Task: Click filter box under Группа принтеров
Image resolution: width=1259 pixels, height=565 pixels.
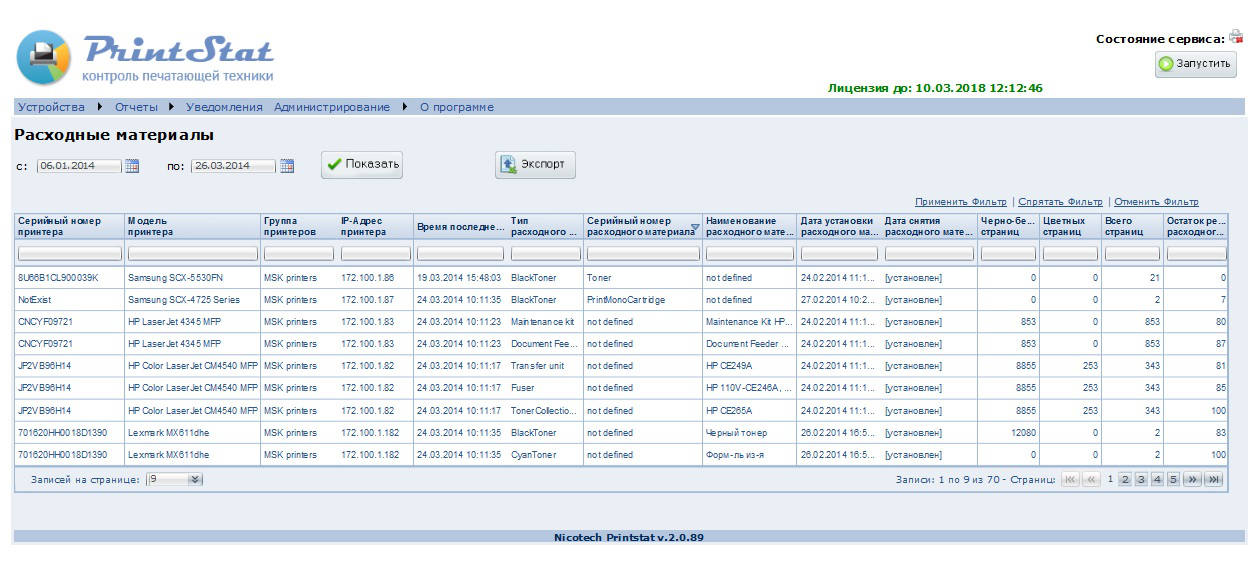Action: click(x=299, y=254)
